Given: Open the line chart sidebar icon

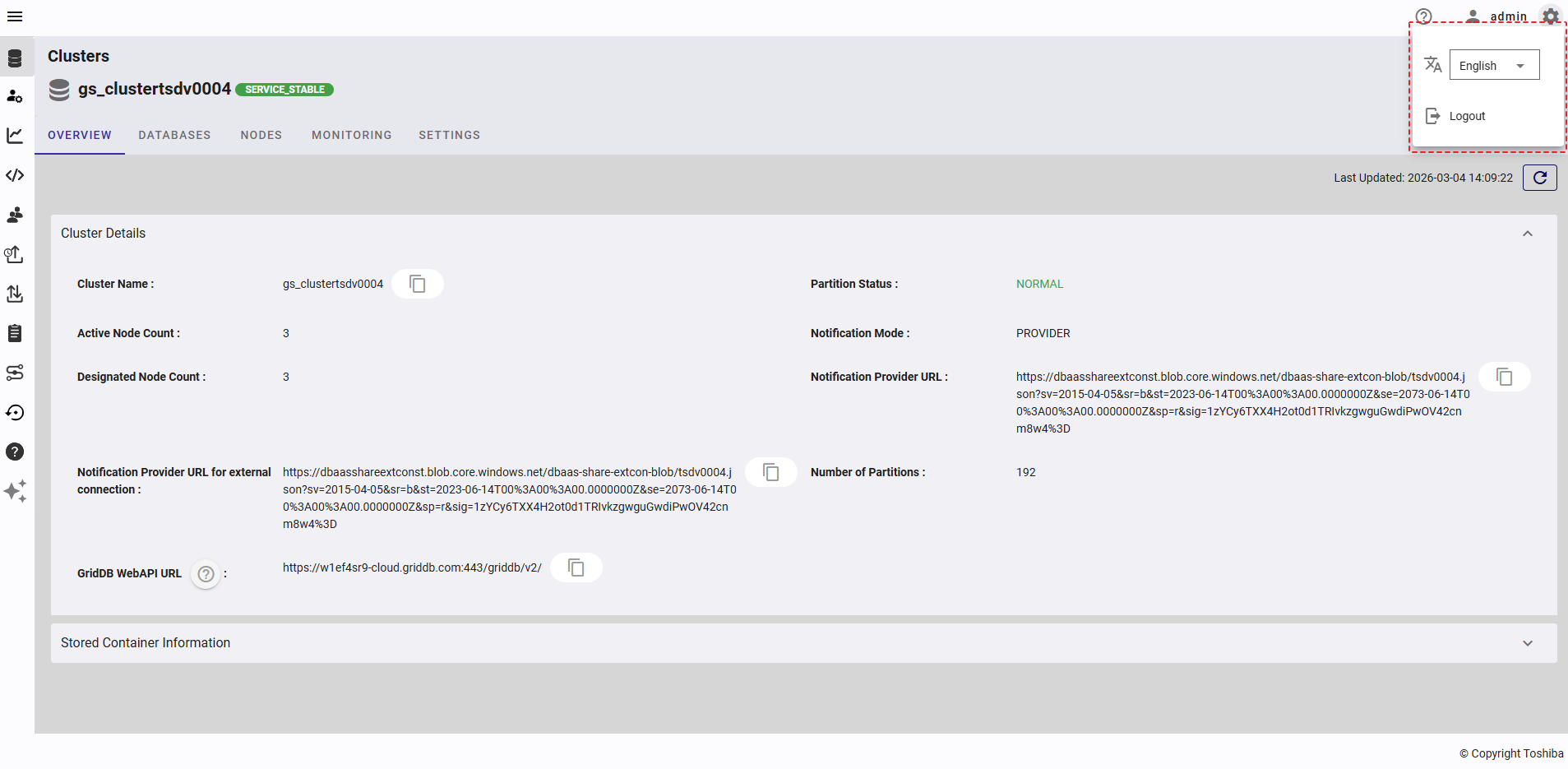Looking at the screenshot, I should pos(15,136).
